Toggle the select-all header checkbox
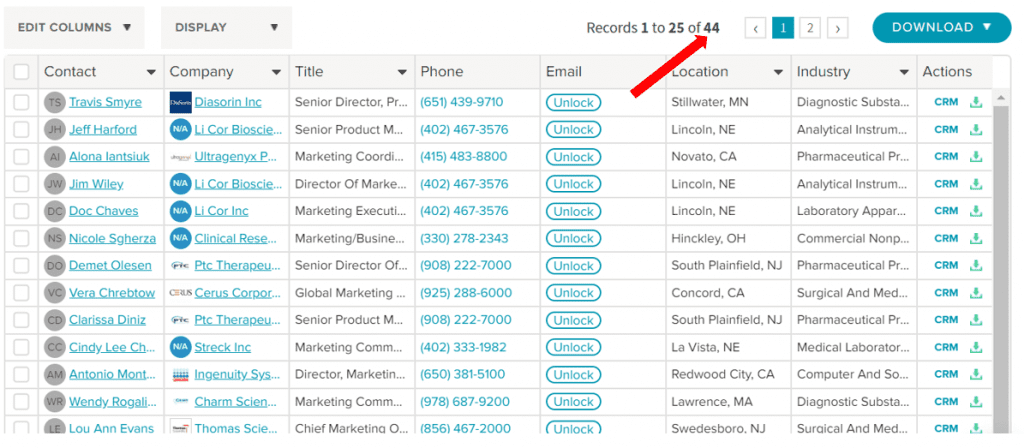Image resolution: width=1024 pixels, height=448 pixels. click(22, 72)
